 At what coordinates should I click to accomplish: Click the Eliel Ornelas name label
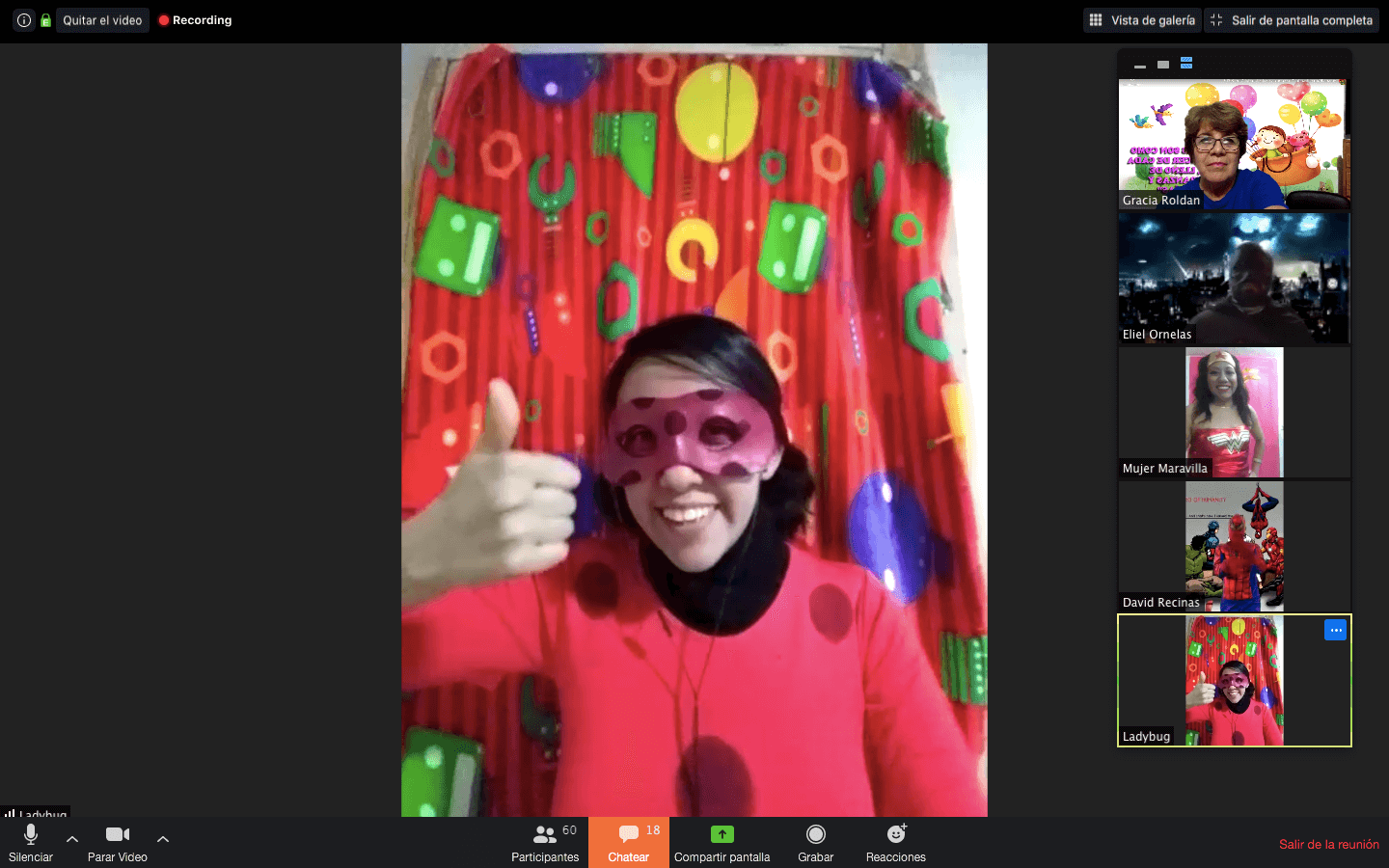(1157, 335)
